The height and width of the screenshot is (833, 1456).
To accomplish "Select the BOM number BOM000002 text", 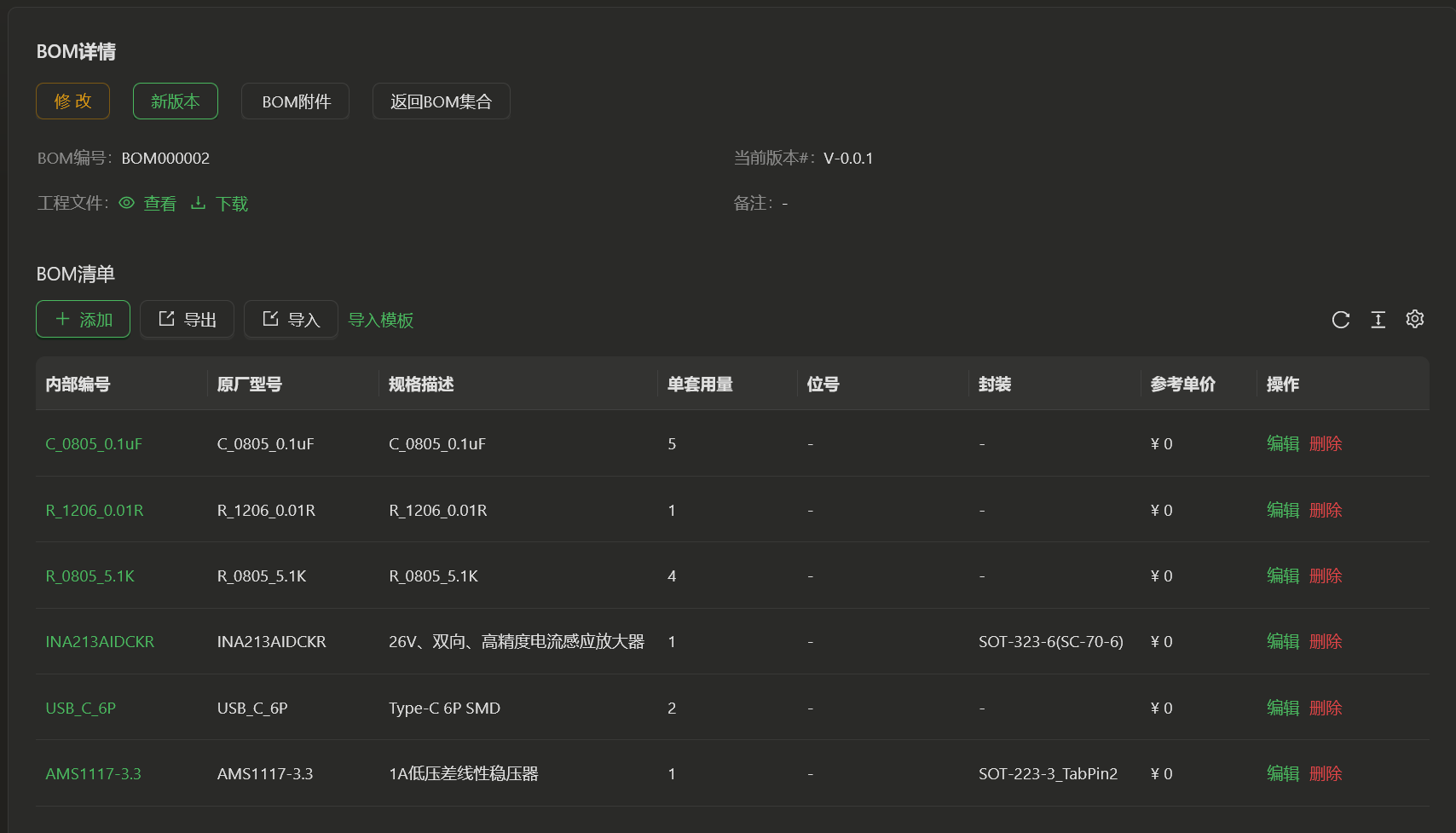I will [x=165, y=158].
